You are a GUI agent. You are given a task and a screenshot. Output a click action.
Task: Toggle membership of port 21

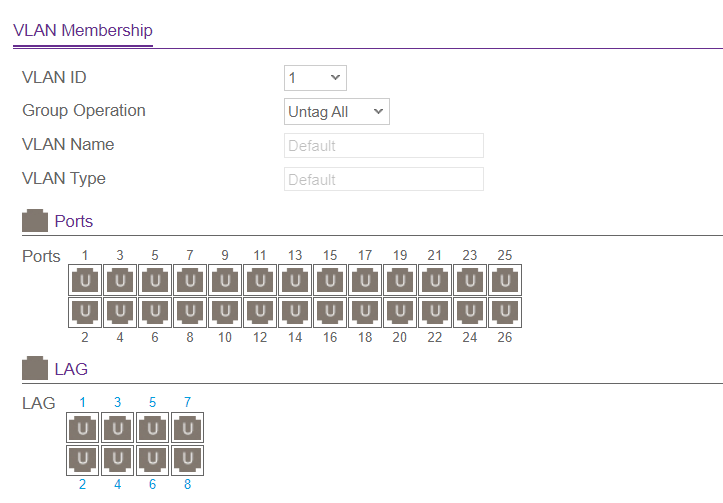click(x=435, y=280)
